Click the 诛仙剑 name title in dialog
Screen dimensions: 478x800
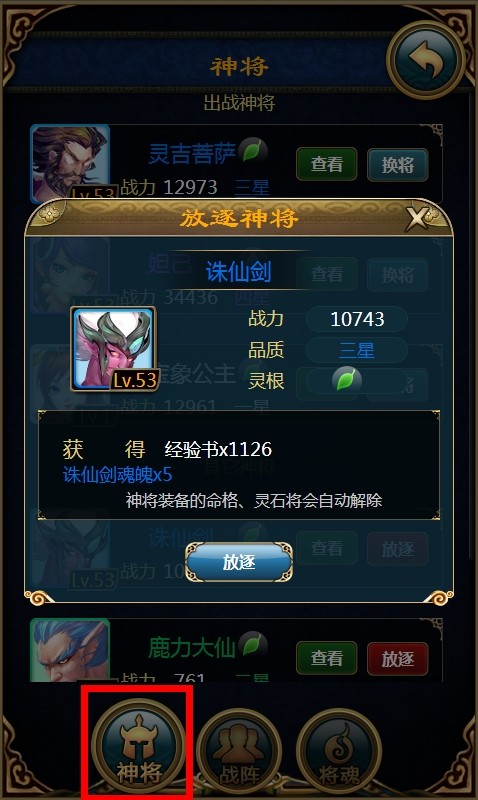(238, 271)
